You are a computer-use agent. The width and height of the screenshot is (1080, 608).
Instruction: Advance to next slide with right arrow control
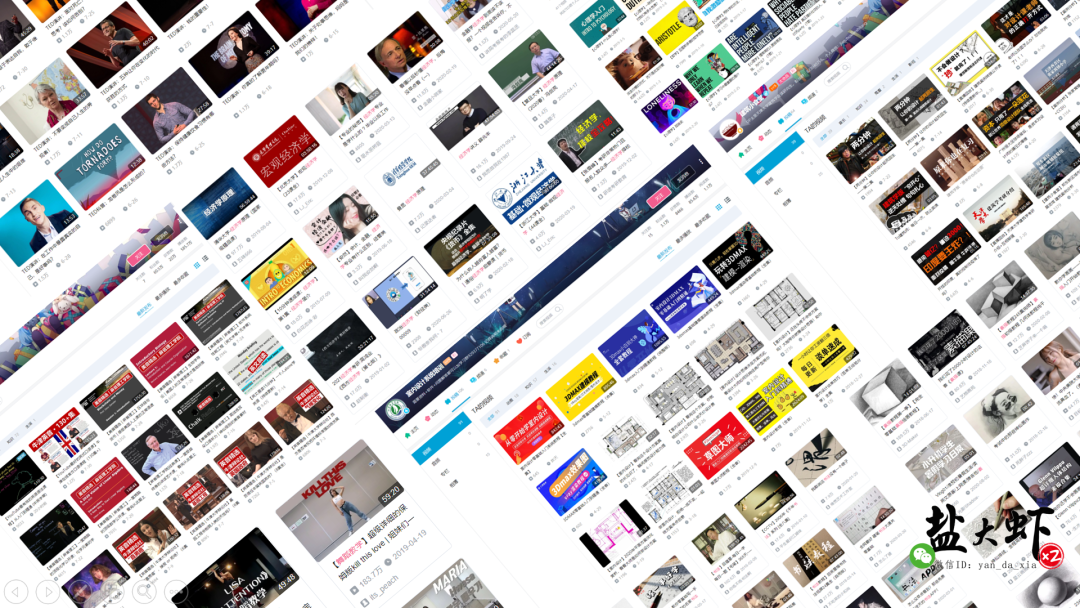pyautogui.click(x=48, y=591)
